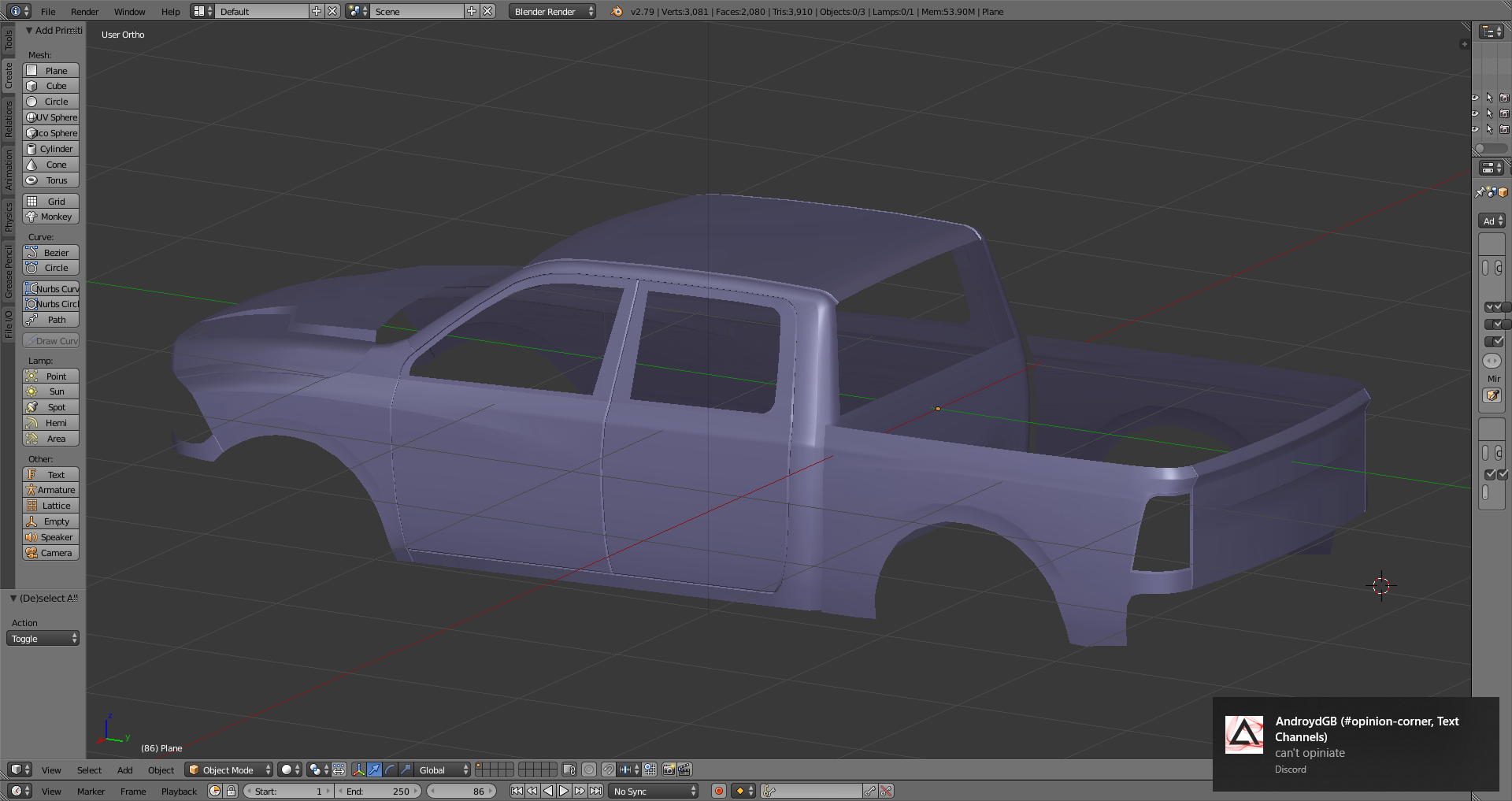Click the Toggle action selector
This screenshot has width=1512, height=801.
[43, 639]
